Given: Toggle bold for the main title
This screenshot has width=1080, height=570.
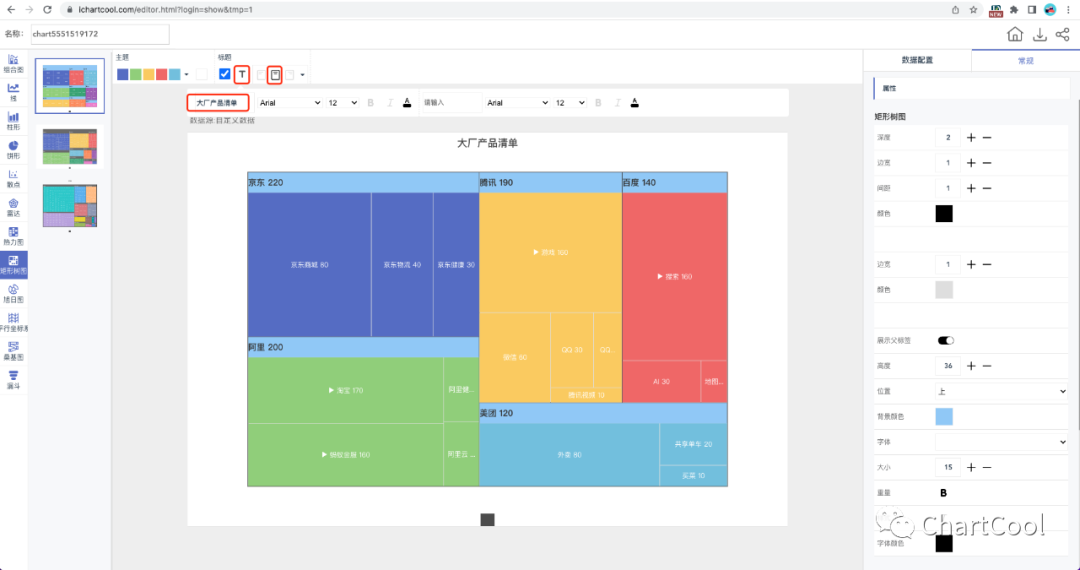Looking at the screenshot, I should [x=371, y=103].
